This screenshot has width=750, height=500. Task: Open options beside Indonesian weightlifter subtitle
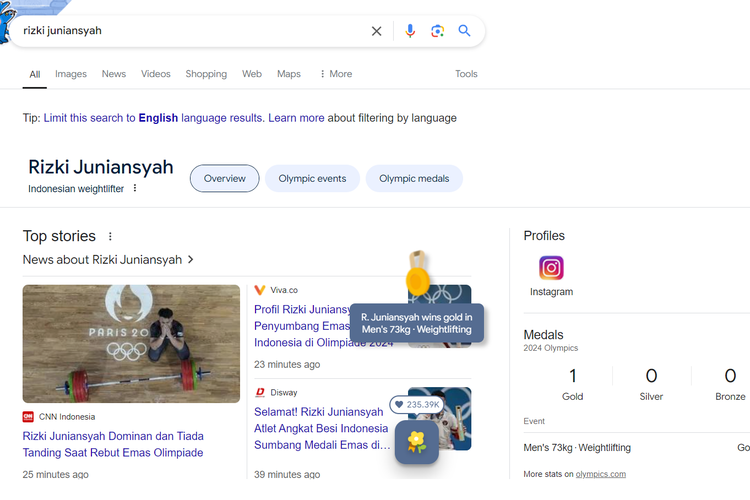coord(135,188)
